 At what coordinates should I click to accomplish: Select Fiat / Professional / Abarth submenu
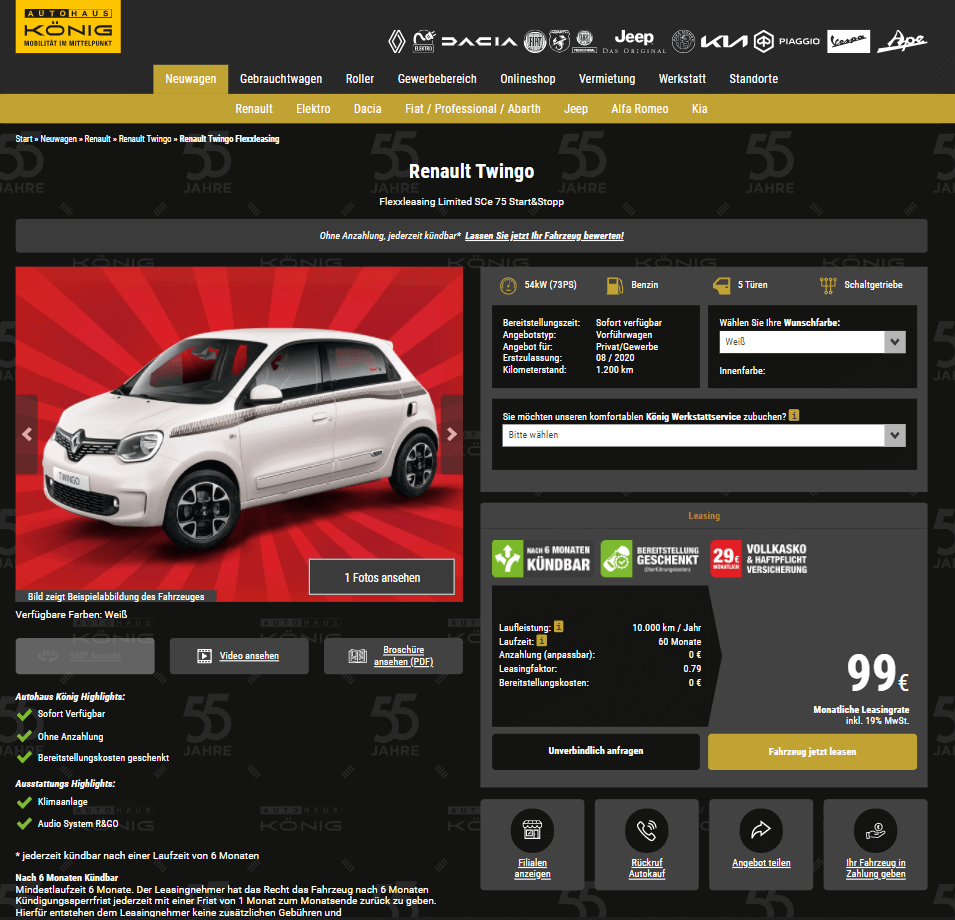(473, 109)
